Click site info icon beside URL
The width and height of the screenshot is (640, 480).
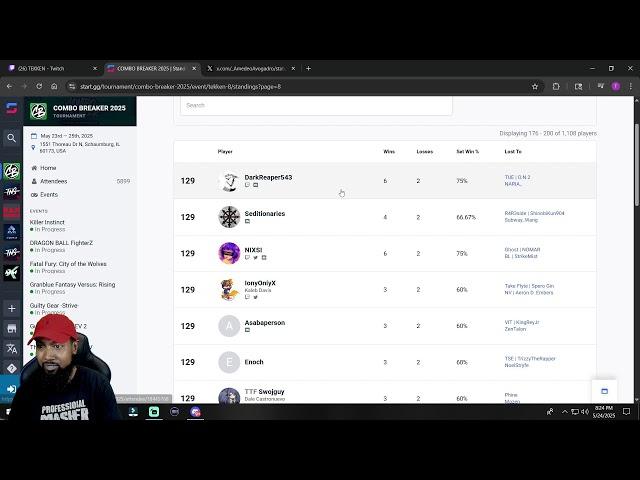coord(72,87)
